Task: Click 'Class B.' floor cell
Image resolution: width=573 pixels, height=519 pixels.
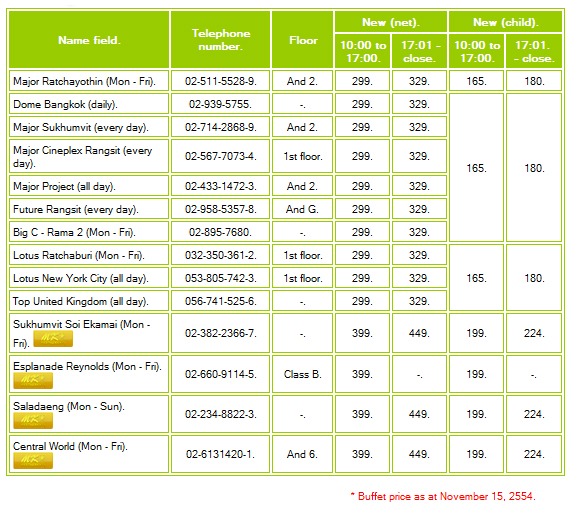Action: 303,374
